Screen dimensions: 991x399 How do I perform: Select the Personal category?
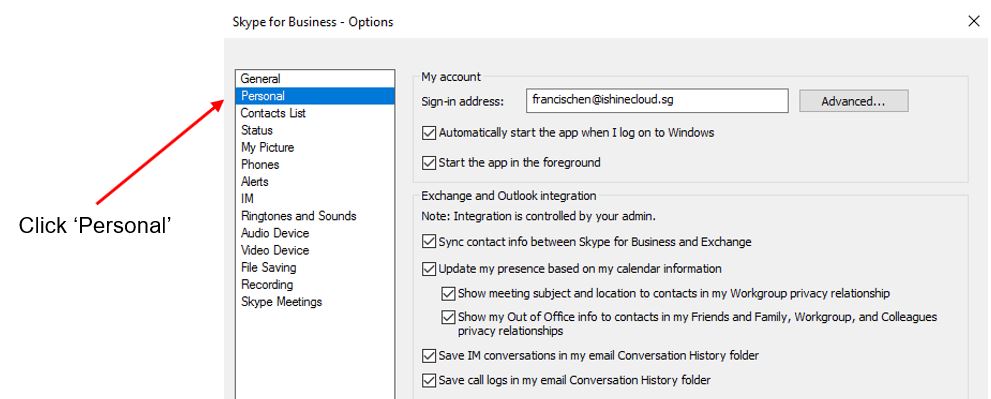pos(315,96)
